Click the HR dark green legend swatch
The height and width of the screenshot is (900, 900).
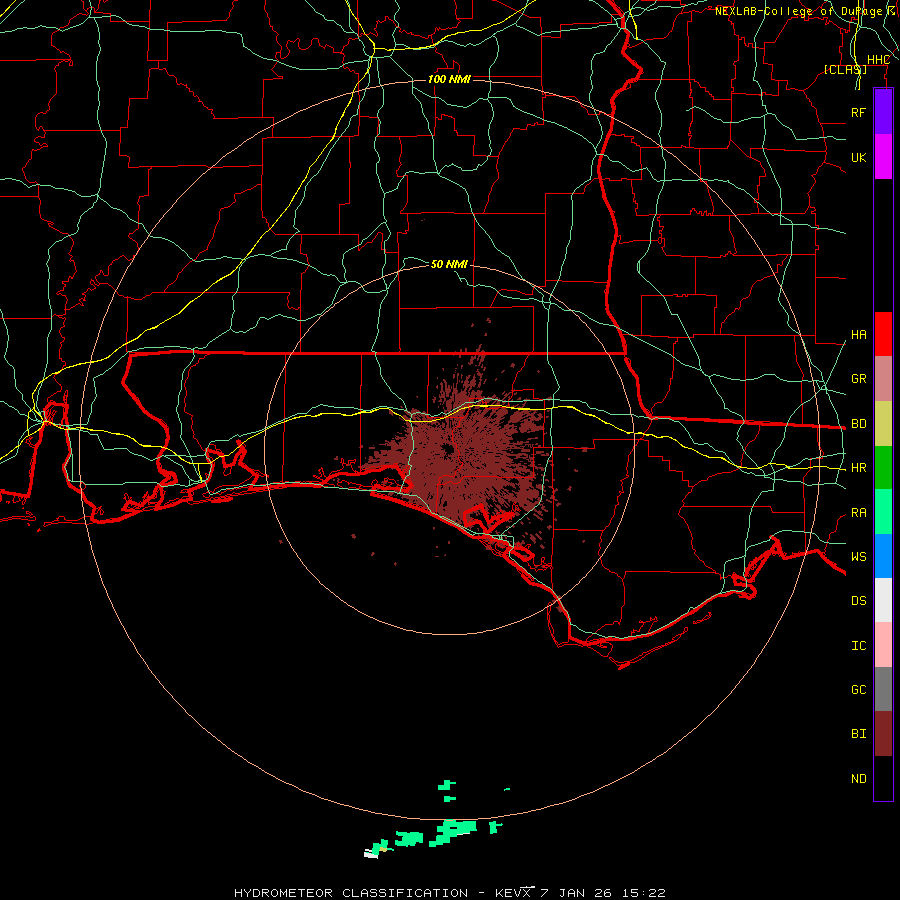pos(883,468)
